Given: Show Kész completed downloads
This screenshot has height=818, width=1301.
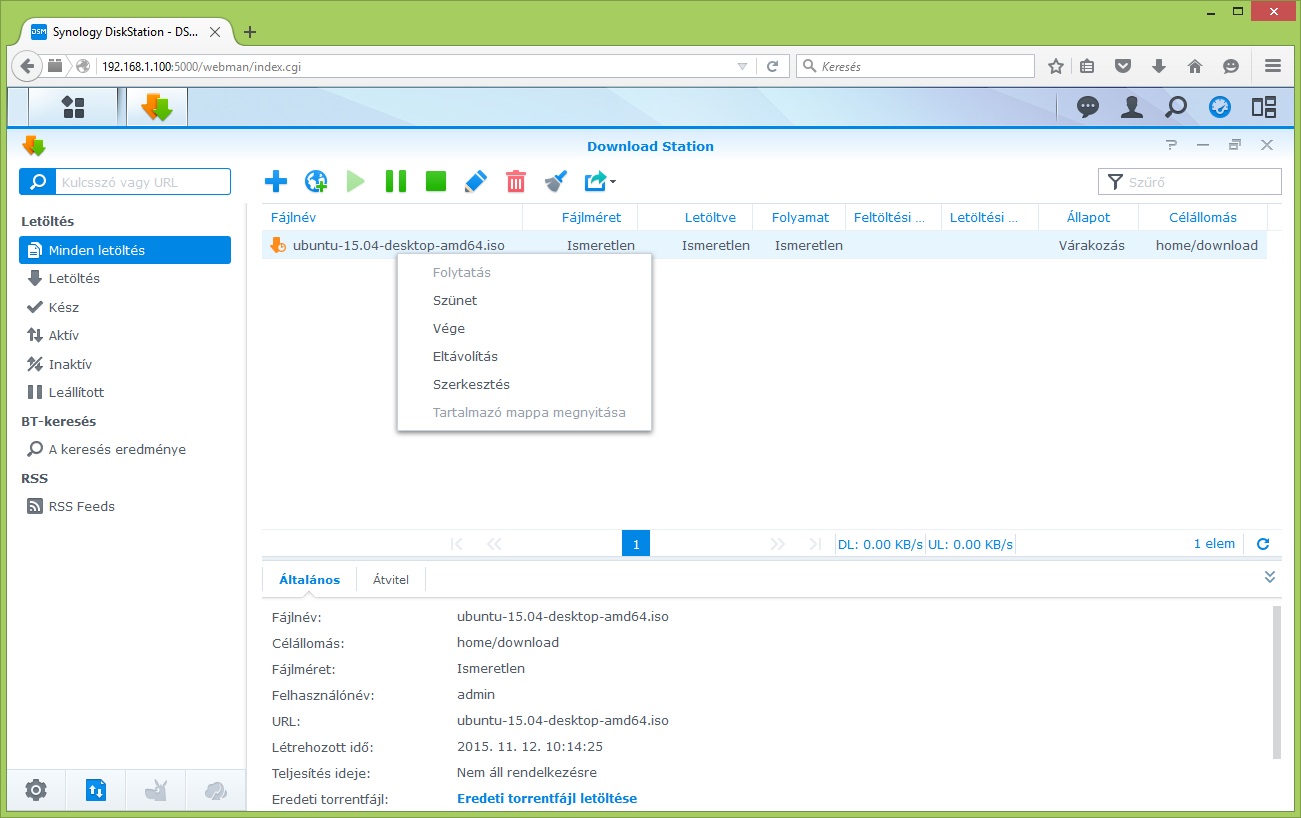Looking at the screenshot, I should click(x=125, y=307).
